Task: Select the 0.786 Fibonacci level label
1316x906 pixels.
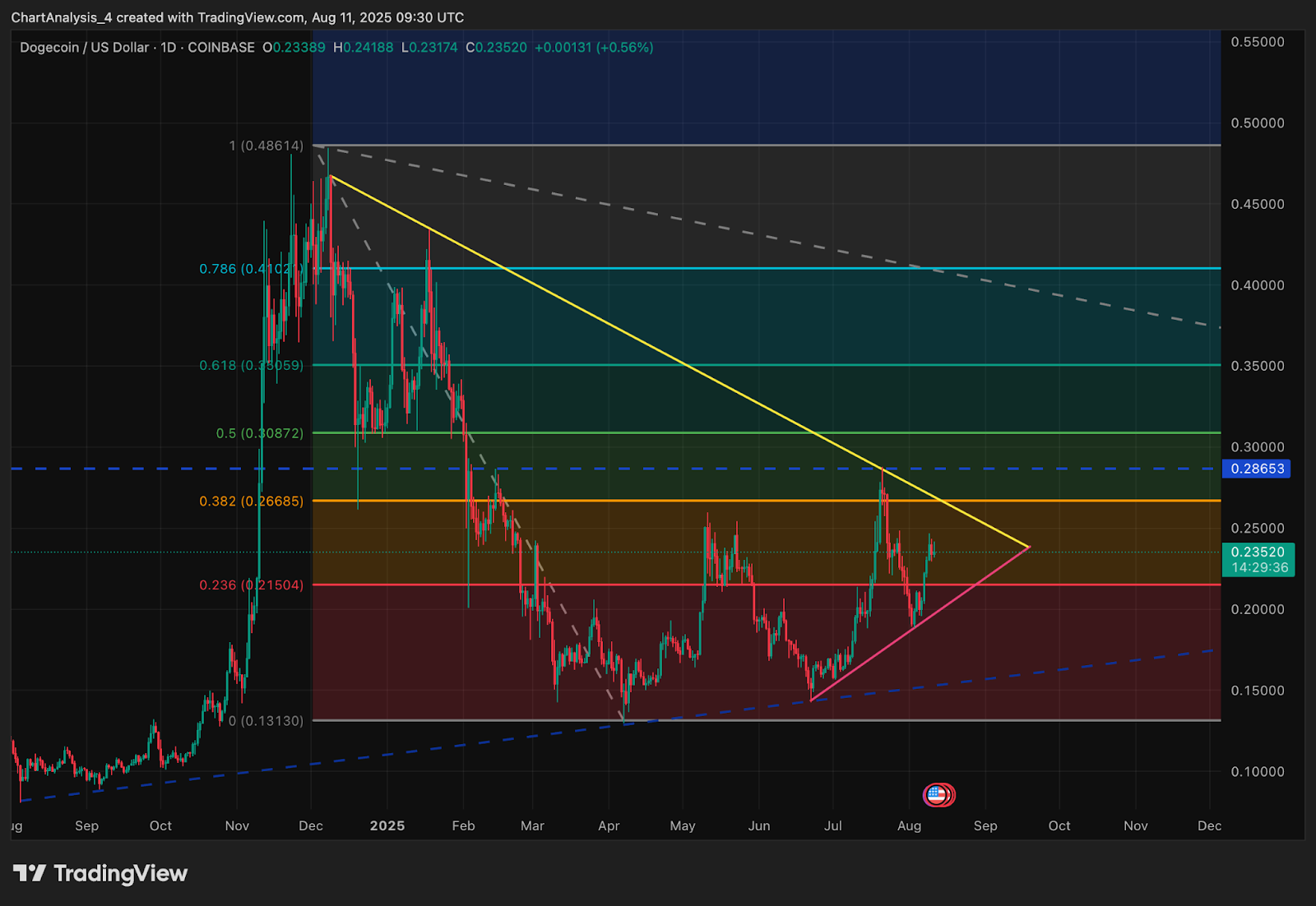Action: tap(251, 269)
